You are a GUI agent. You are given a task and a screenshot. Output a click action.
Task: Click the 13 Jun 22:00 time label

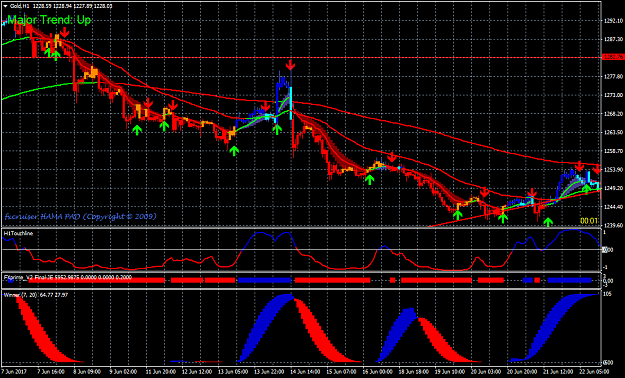click(x=269, y=372)
